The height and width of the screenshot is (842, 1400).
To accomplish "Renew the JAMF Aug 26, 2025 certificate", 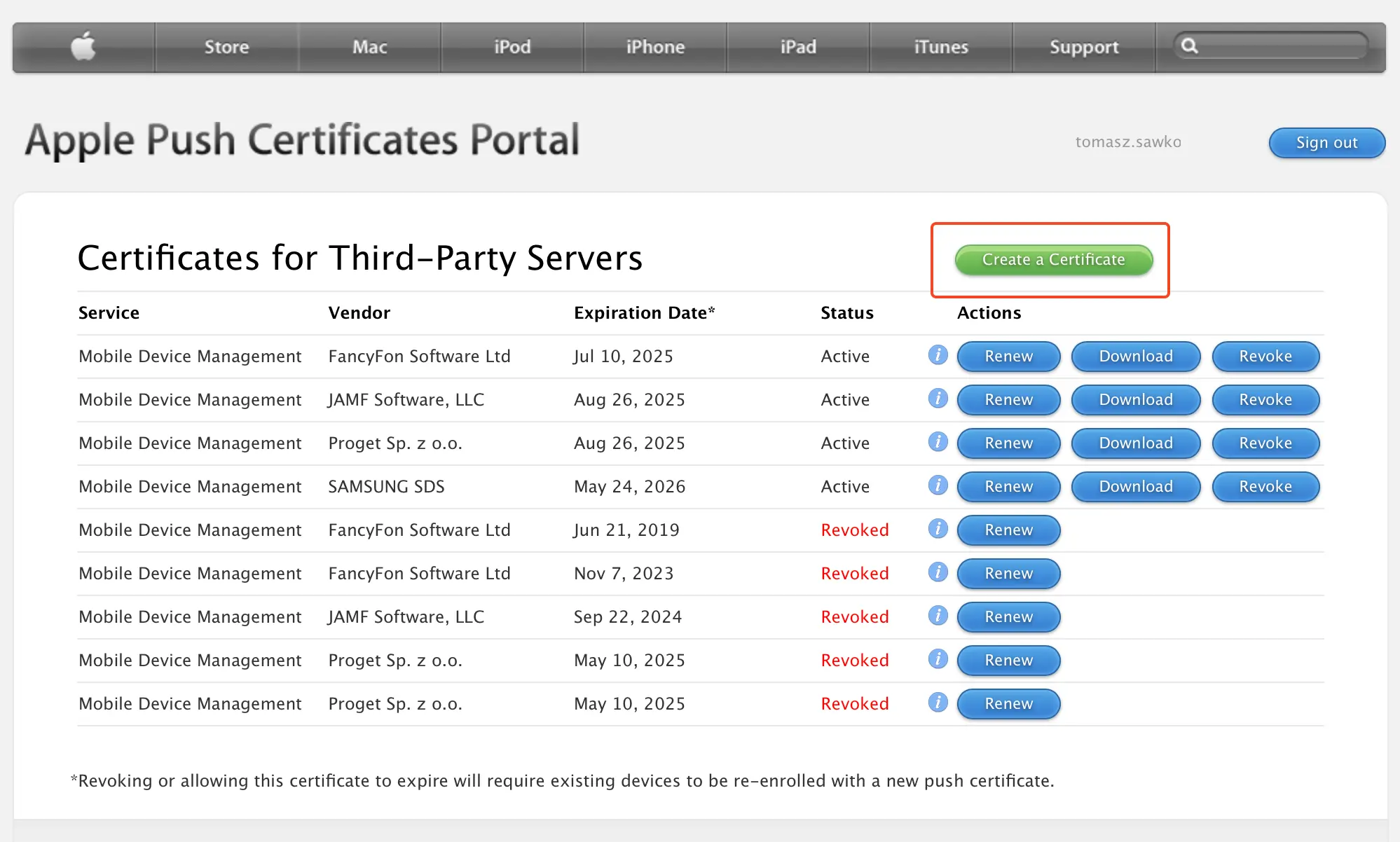I will (x=1008, y=400).
